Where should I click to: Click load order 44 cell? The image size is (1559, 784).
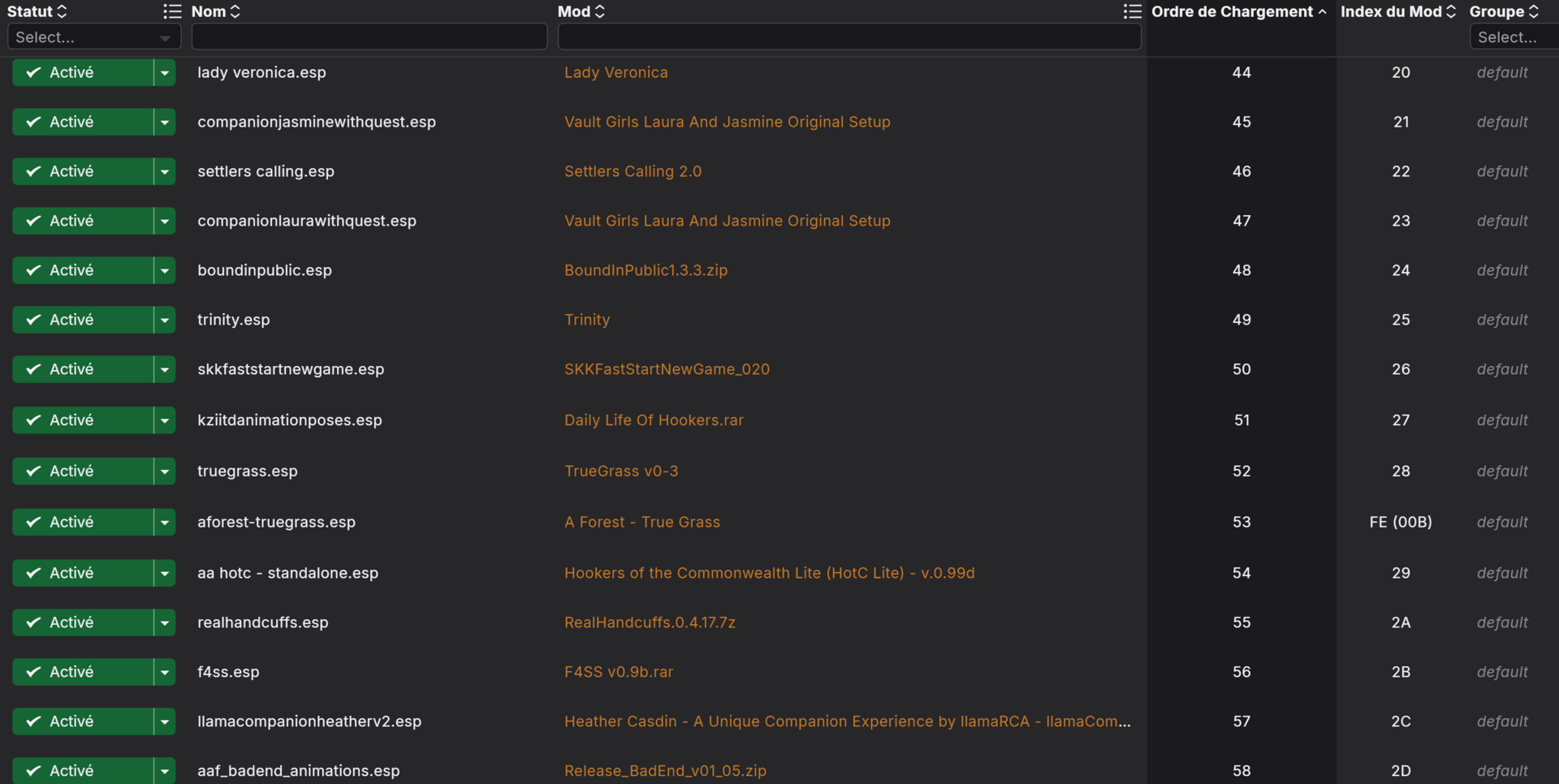pos(1242,72)
